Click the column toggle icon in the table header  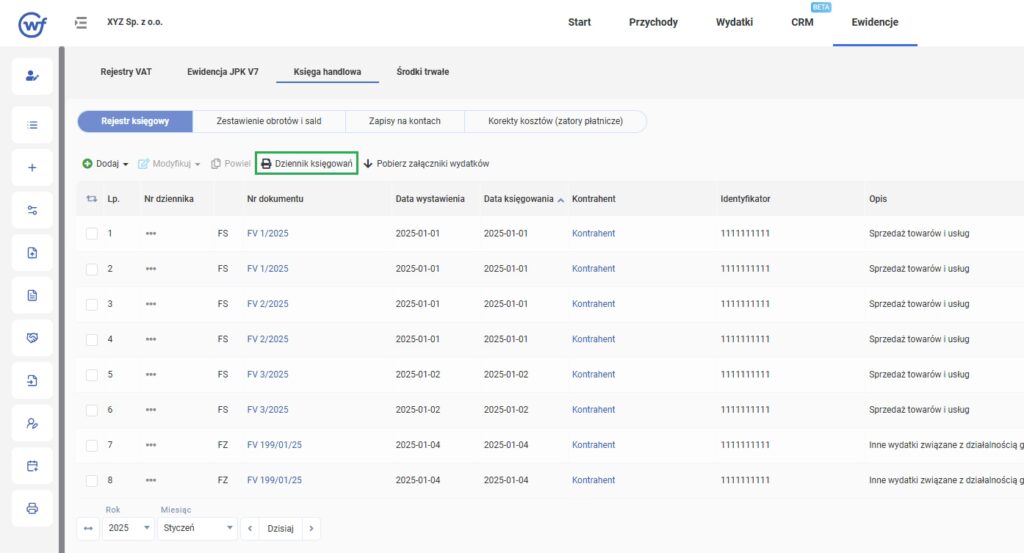pyautogui.click(x=92, y=199)
